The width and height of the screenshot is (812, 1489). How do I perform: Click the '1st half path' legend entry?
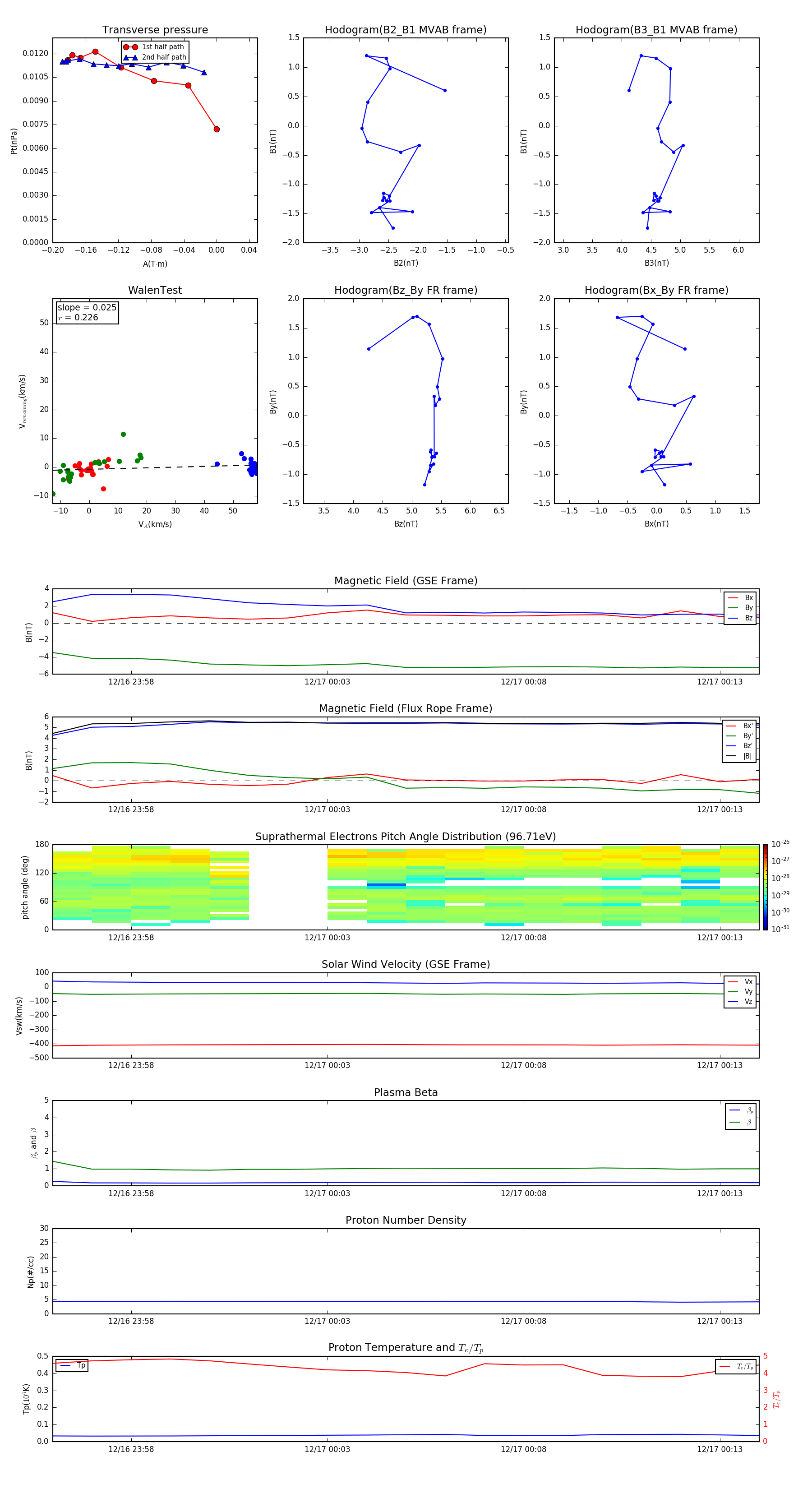pos(154,47)
